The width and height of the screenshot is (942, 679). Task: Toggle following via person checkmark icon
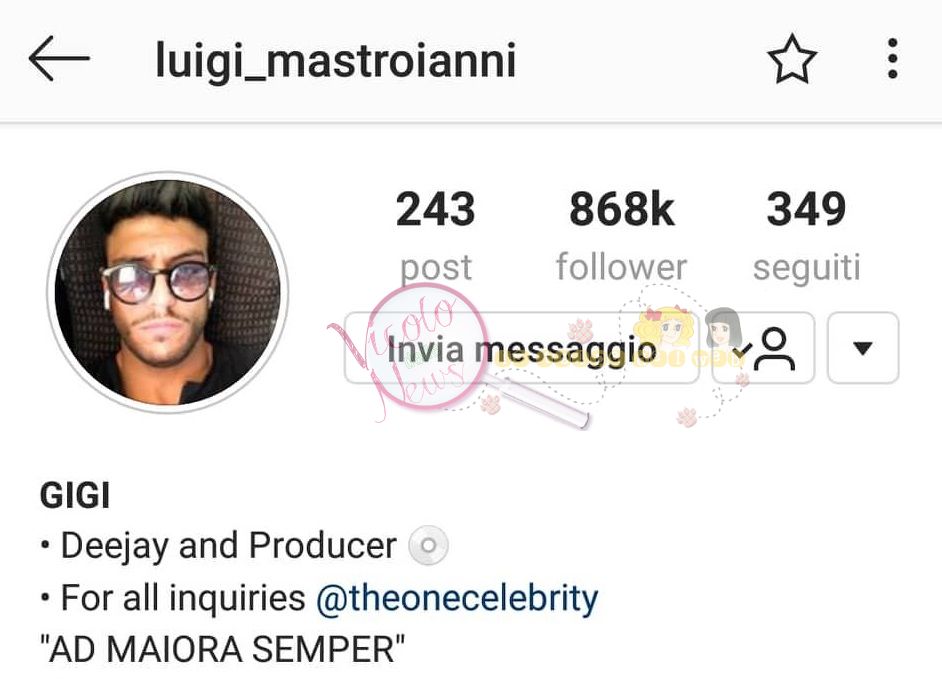(763, 347)
